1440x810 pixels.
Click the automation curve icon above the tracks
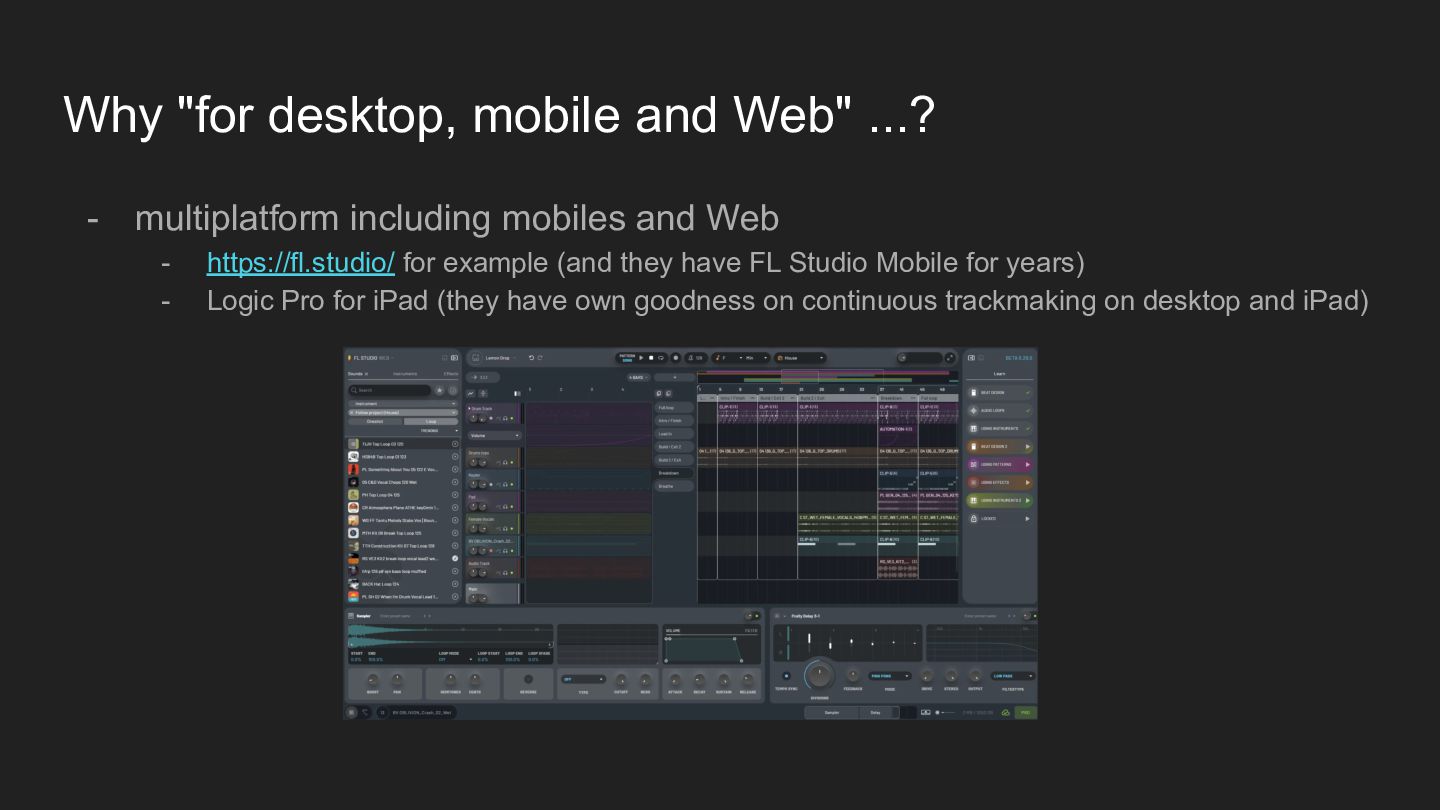[x=471, y=393]
